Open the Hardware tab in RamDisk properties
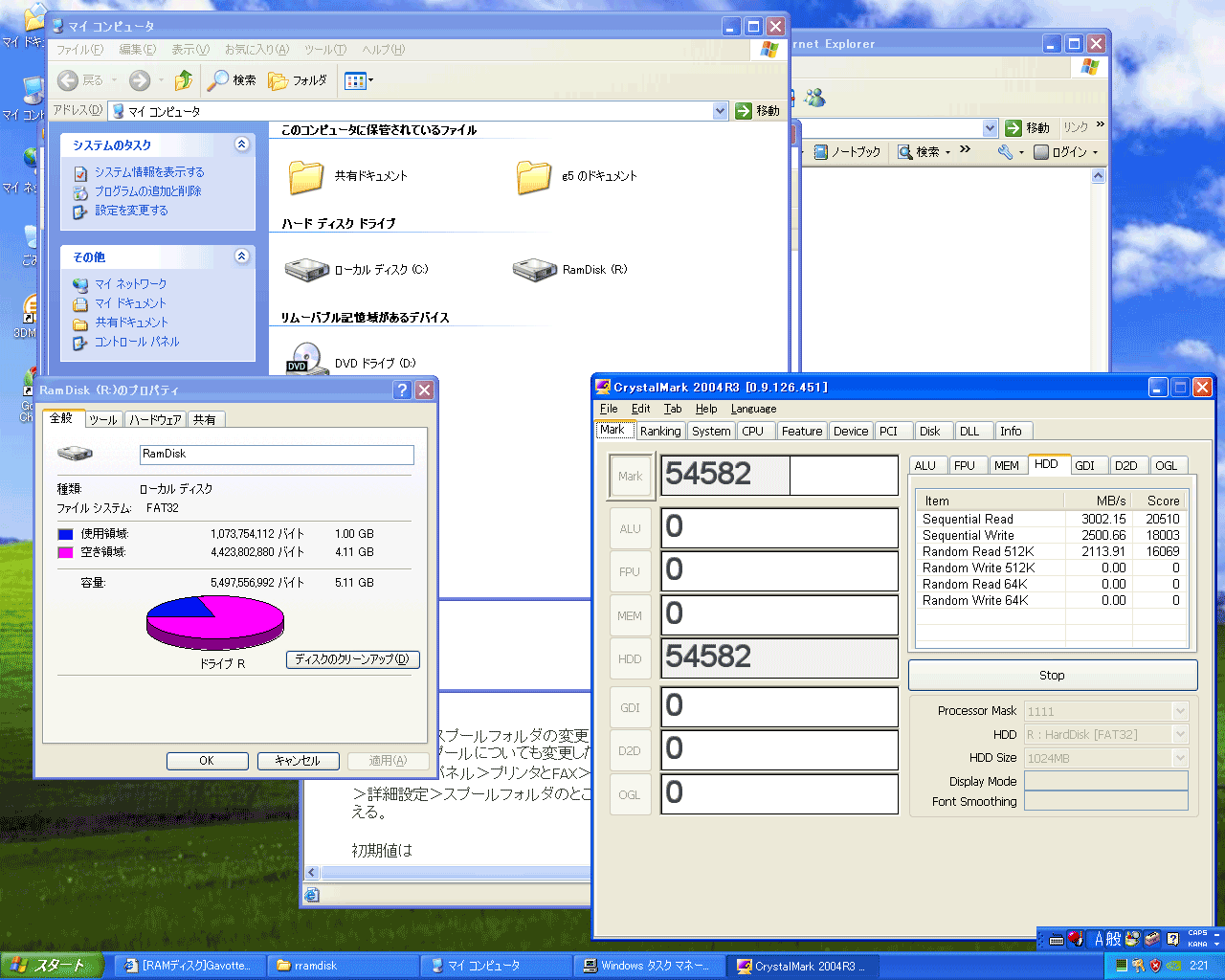Screen dimensions: 1225x980 click(155, 419)
